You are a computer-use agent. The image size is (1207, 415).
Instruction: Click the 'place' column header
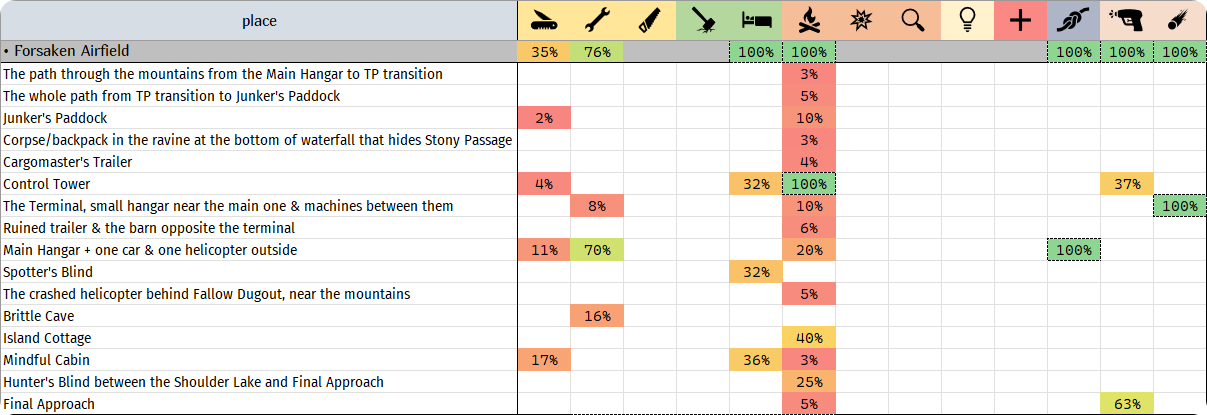click(x=259, y=21)
